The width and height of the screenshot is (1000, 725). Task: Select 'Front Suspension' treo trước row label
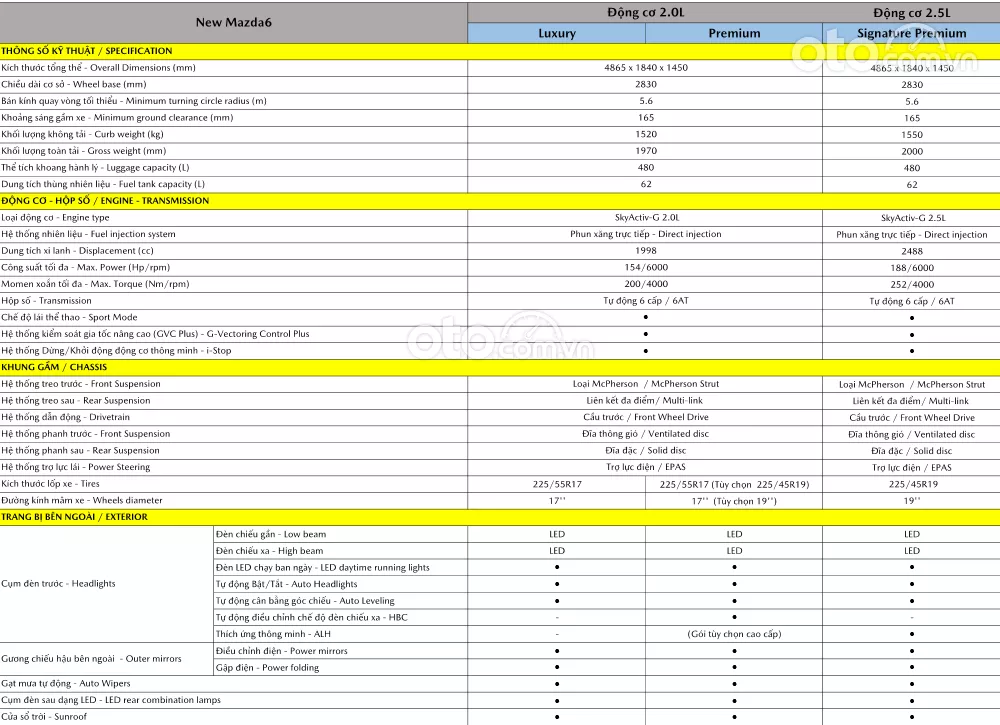tap(81, 384)
